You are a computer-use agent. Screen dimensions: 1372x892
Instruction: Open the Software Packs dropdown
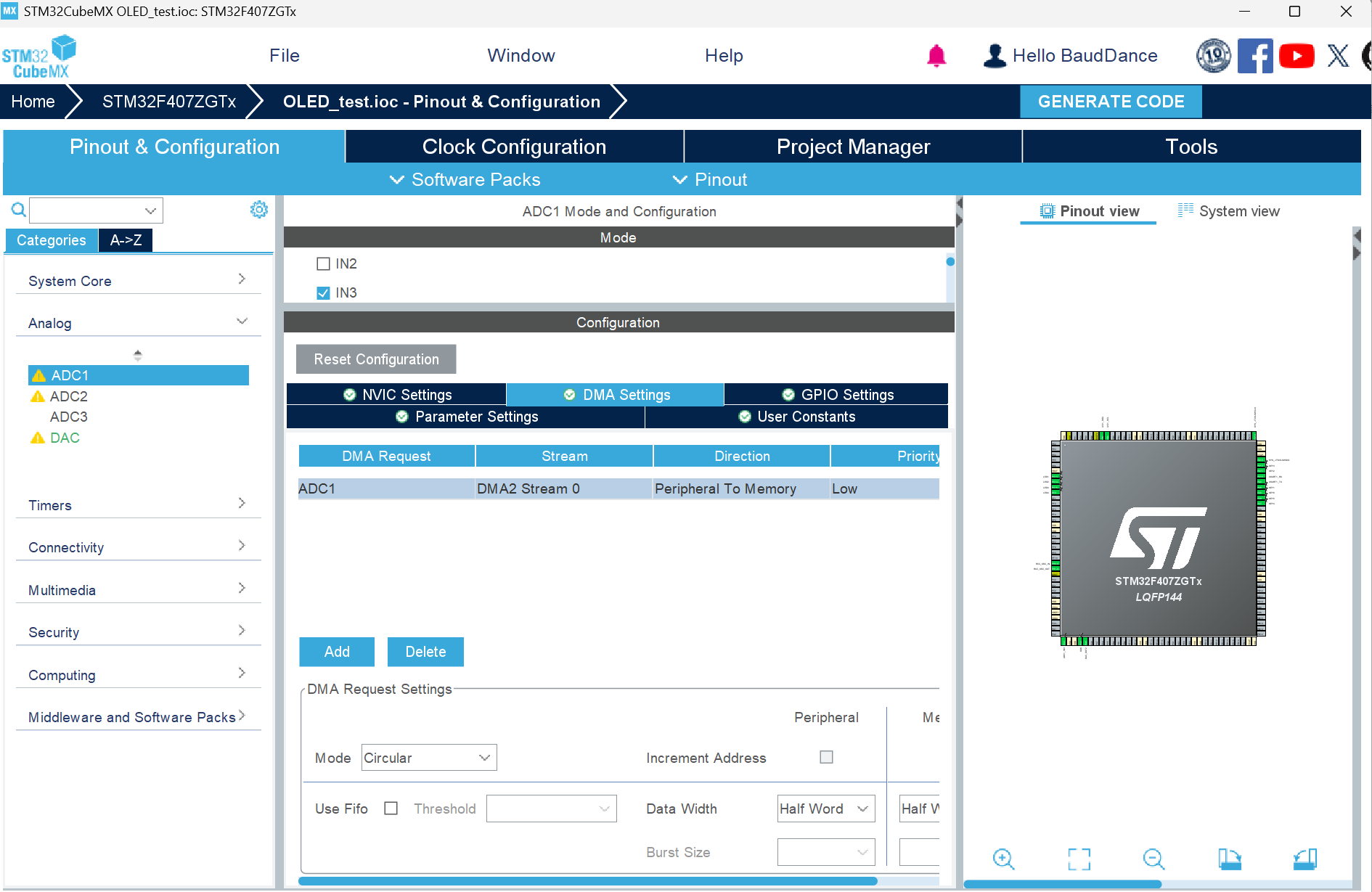tap(465, 179)
